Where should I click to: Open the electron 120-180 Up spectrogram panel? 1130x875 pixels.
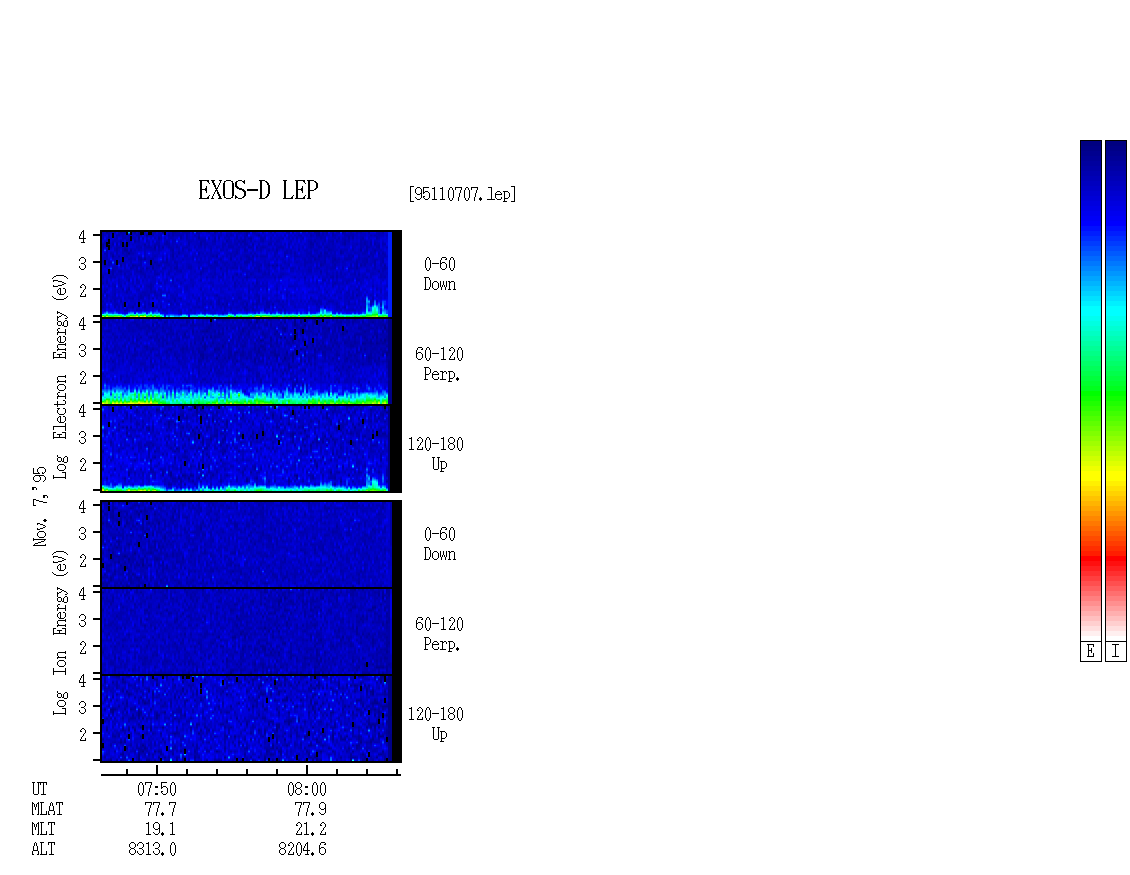coord(251,448)
